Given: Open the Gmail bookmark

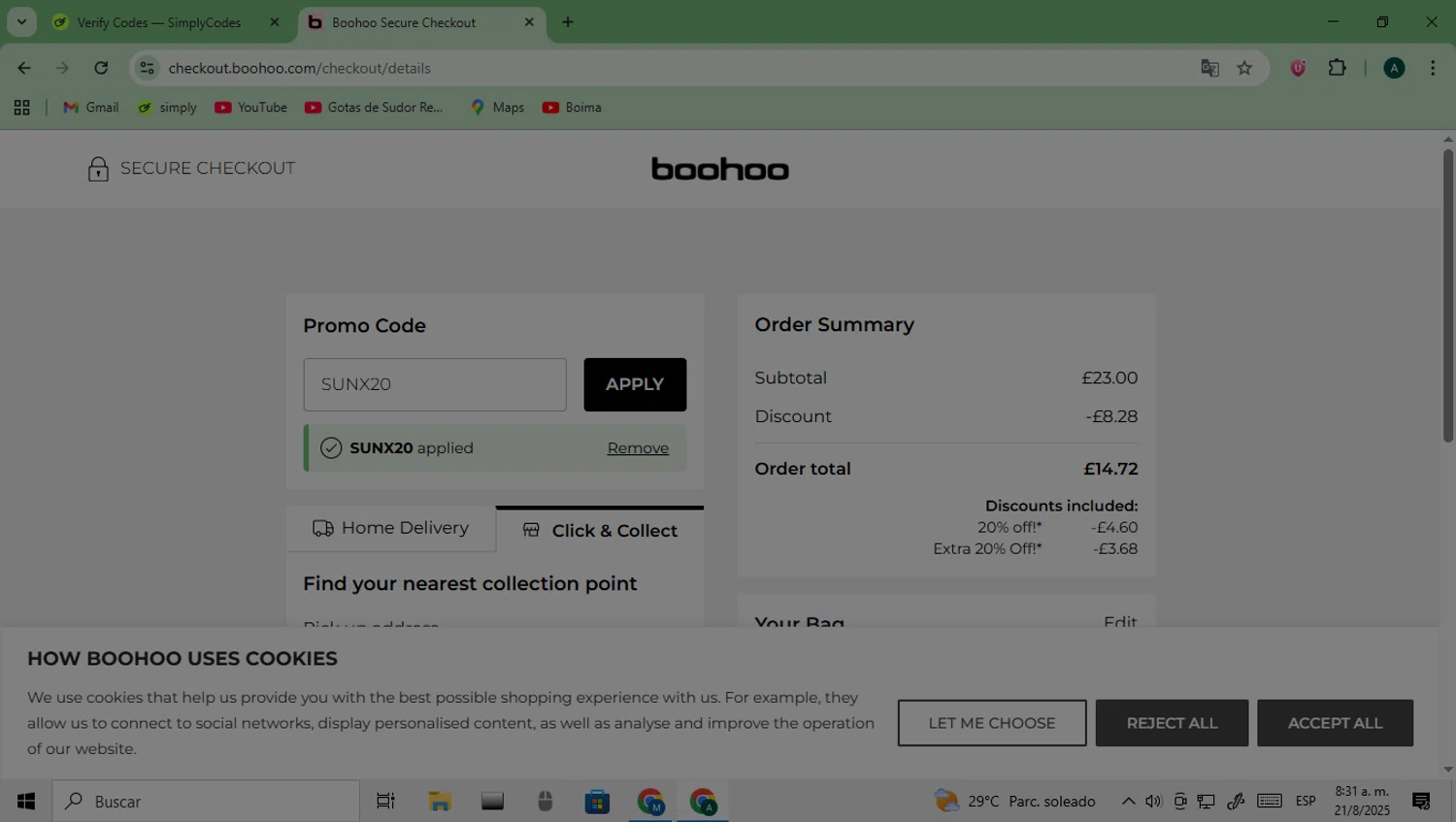Looking at the screenshot, I should [x=91, y=108].
